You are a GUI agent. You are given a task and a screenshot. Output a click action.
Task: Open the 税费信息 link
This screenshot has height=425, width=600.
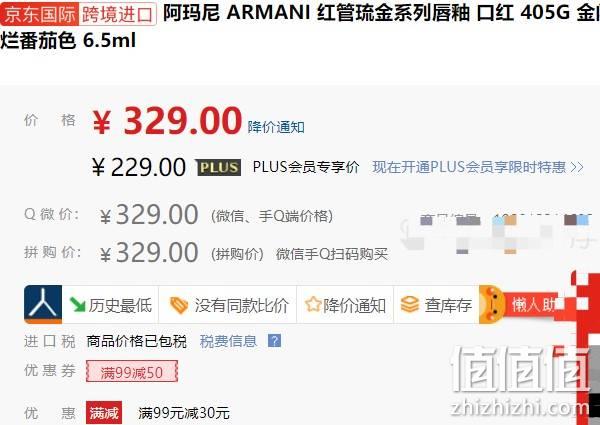tap(228, 341)
